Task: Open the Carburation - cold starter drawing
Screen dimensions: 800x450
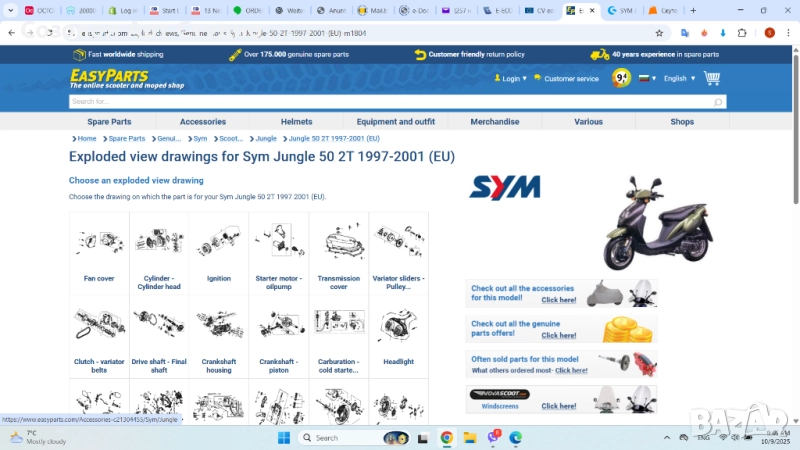Action: coord(339,337)
